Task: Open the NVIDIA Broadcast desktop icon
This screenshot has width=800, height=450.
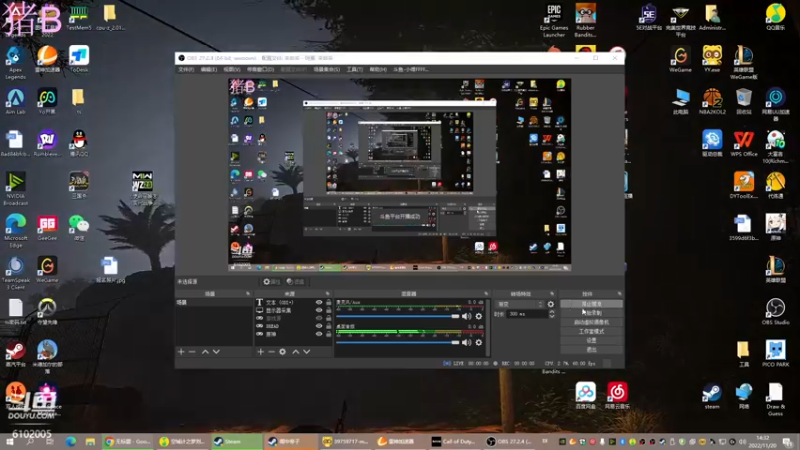Action: pos(15,189)
